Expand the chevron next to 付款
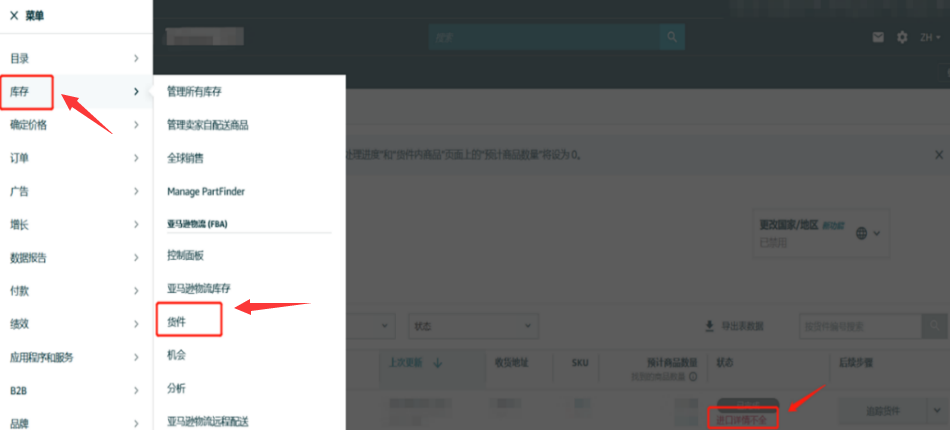The image size is (950, 431). coord(136,291)
